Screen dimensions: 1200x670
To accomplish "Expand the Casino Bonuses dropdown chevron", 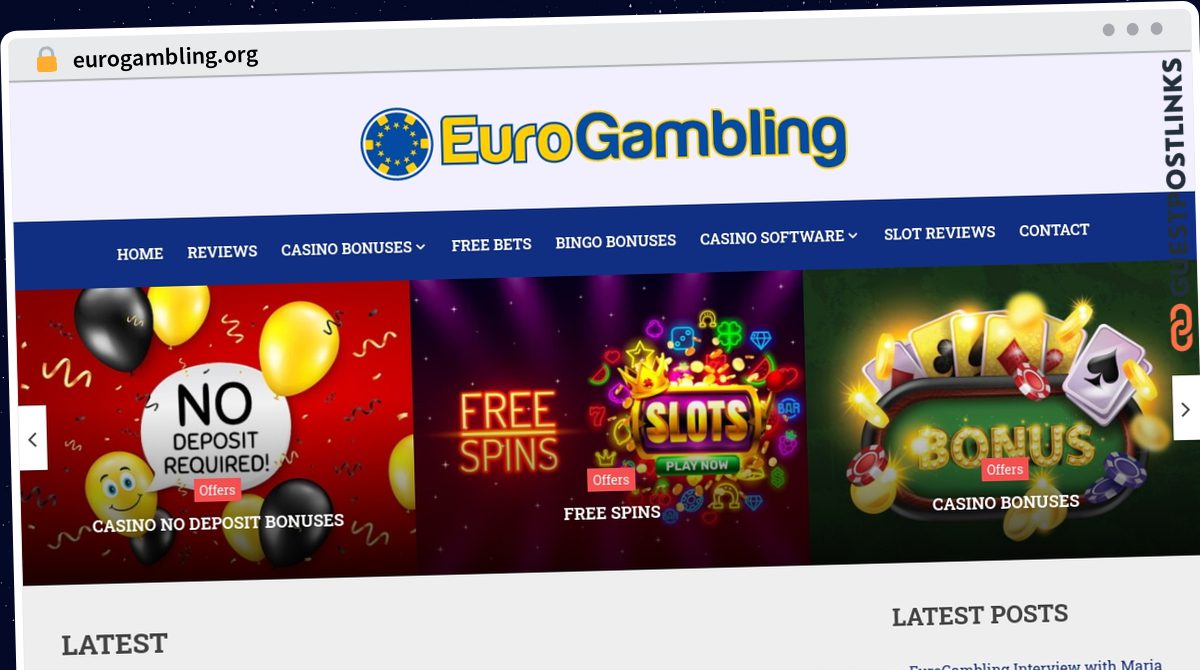I will tap(421, 246).
